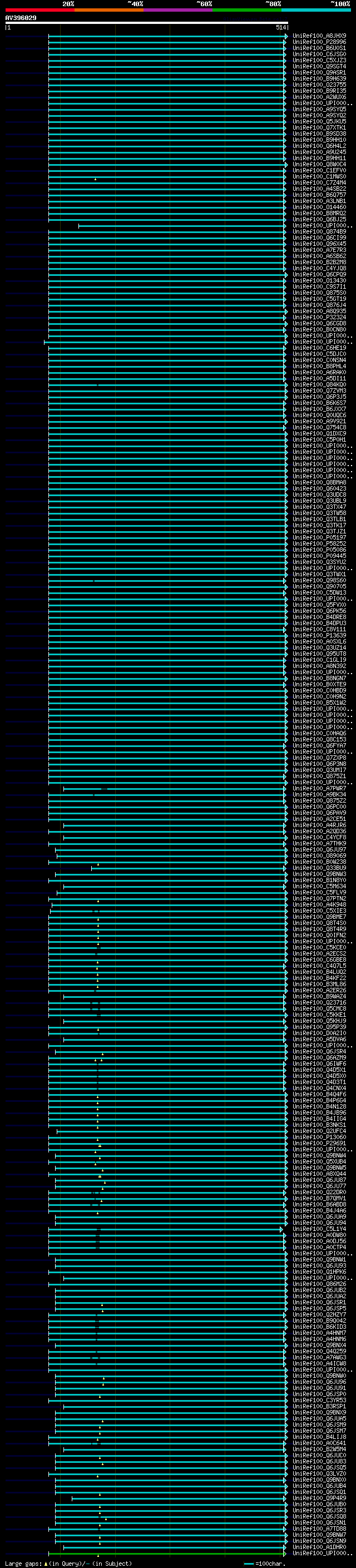This screenshot has width=356, height=1568.
Task: Select label UniRef100_Q0IFN2
Action: click(x=319, y=935)
